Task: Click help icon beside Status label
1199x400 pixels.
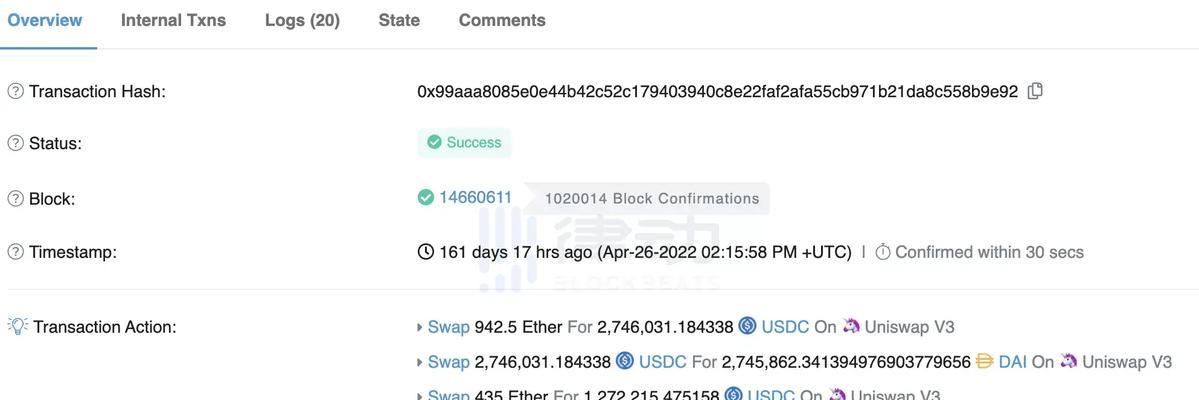Action: (x=15, y=143)
